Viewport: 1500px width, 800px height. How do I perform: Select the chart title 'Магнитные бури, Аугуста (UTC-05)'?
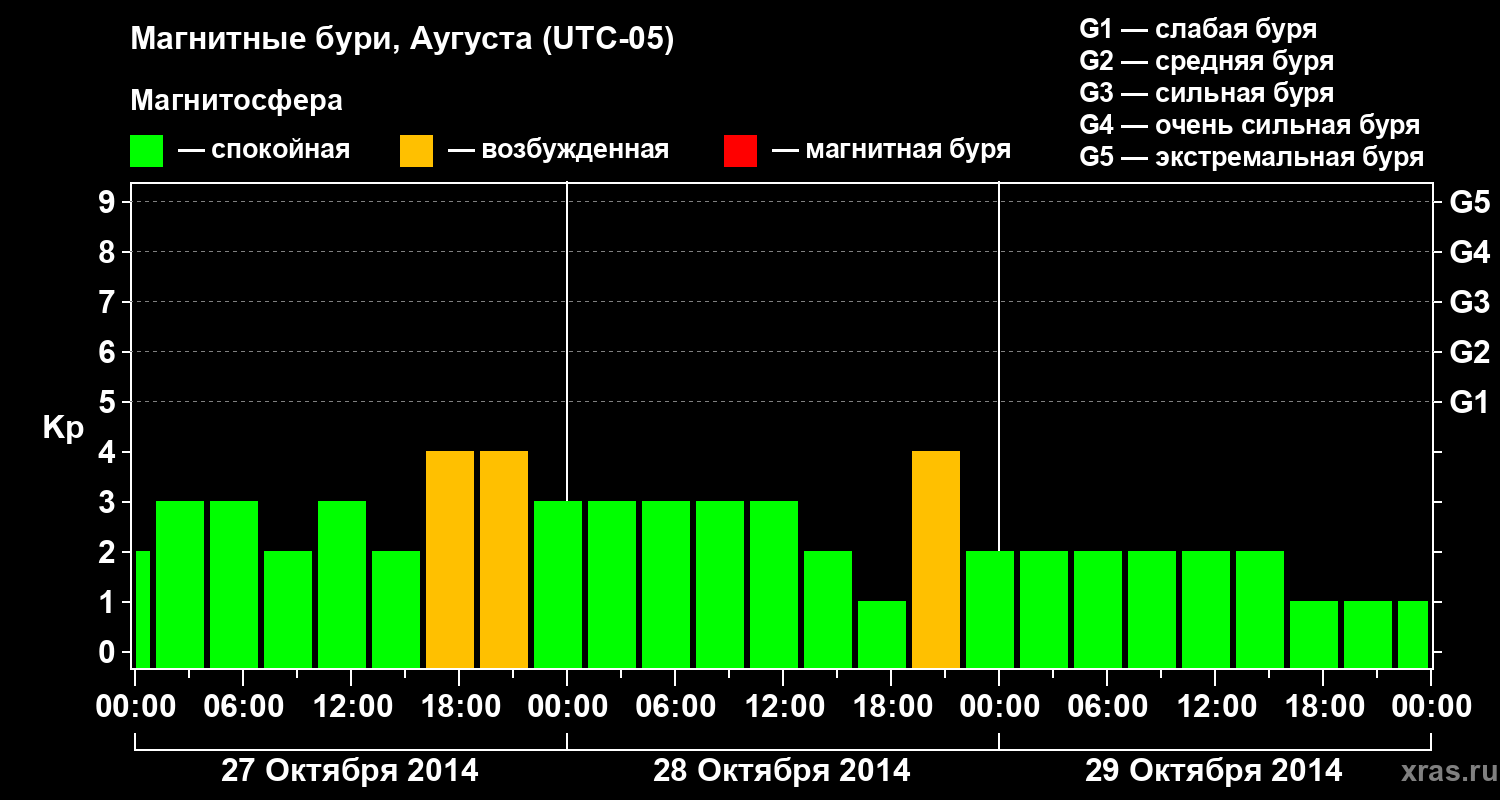pos(402,41)
